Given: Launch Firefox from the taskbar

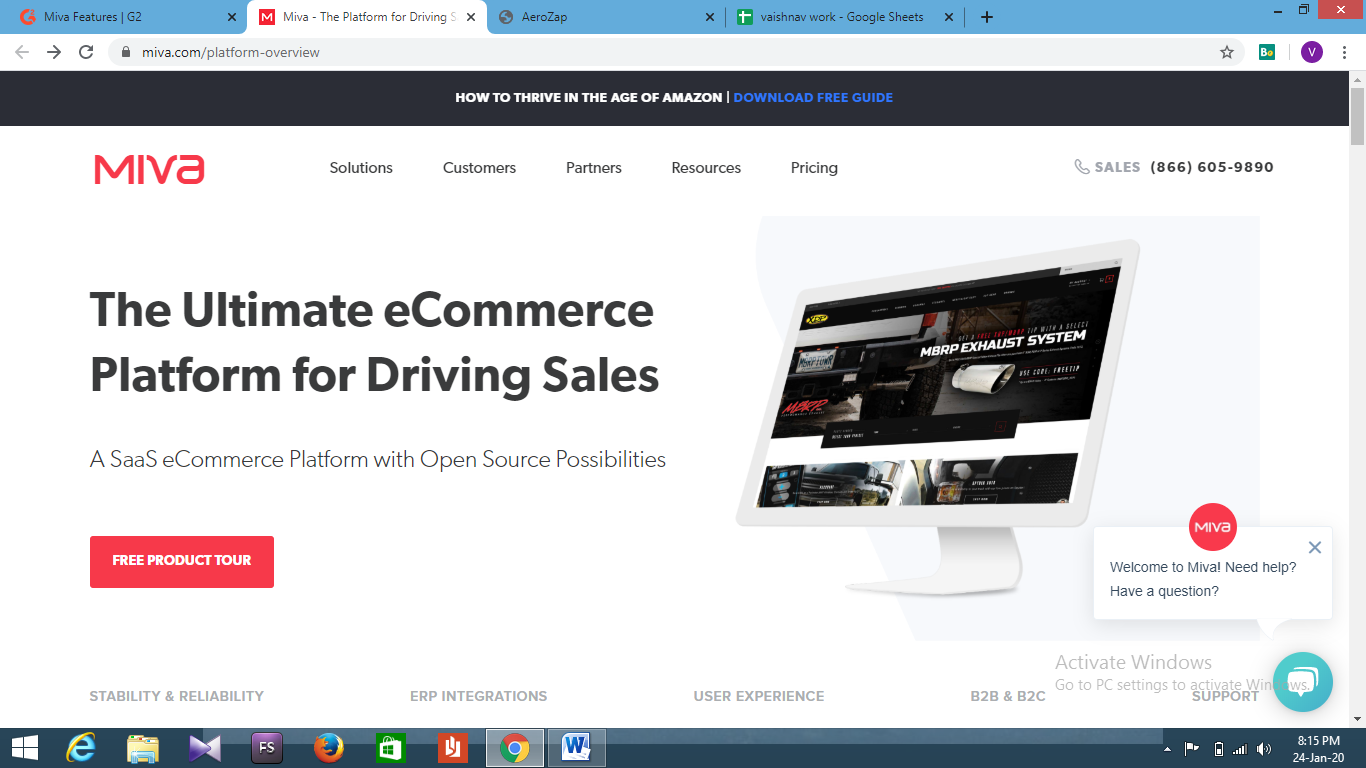Looking at the screenshot, I should (x=329, y=748).
